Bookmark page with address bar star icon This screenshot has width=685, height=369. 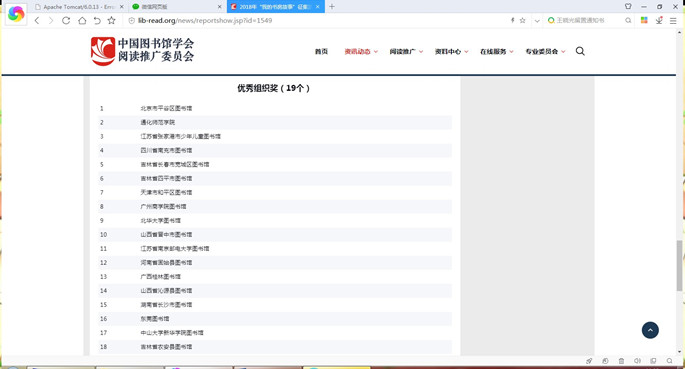522,21
